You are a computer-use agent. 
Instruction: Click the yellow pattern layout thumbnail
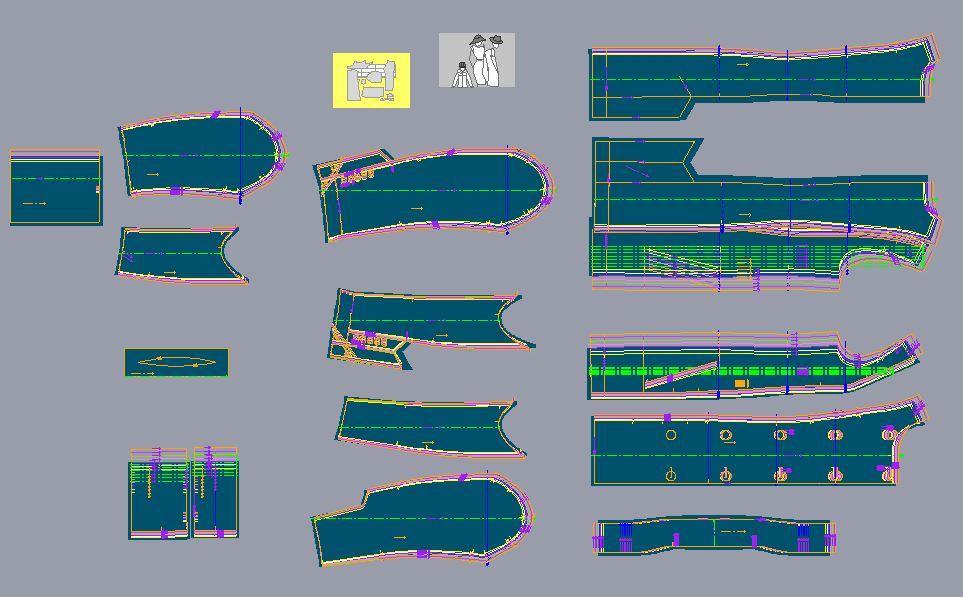(x=371, y=80)
